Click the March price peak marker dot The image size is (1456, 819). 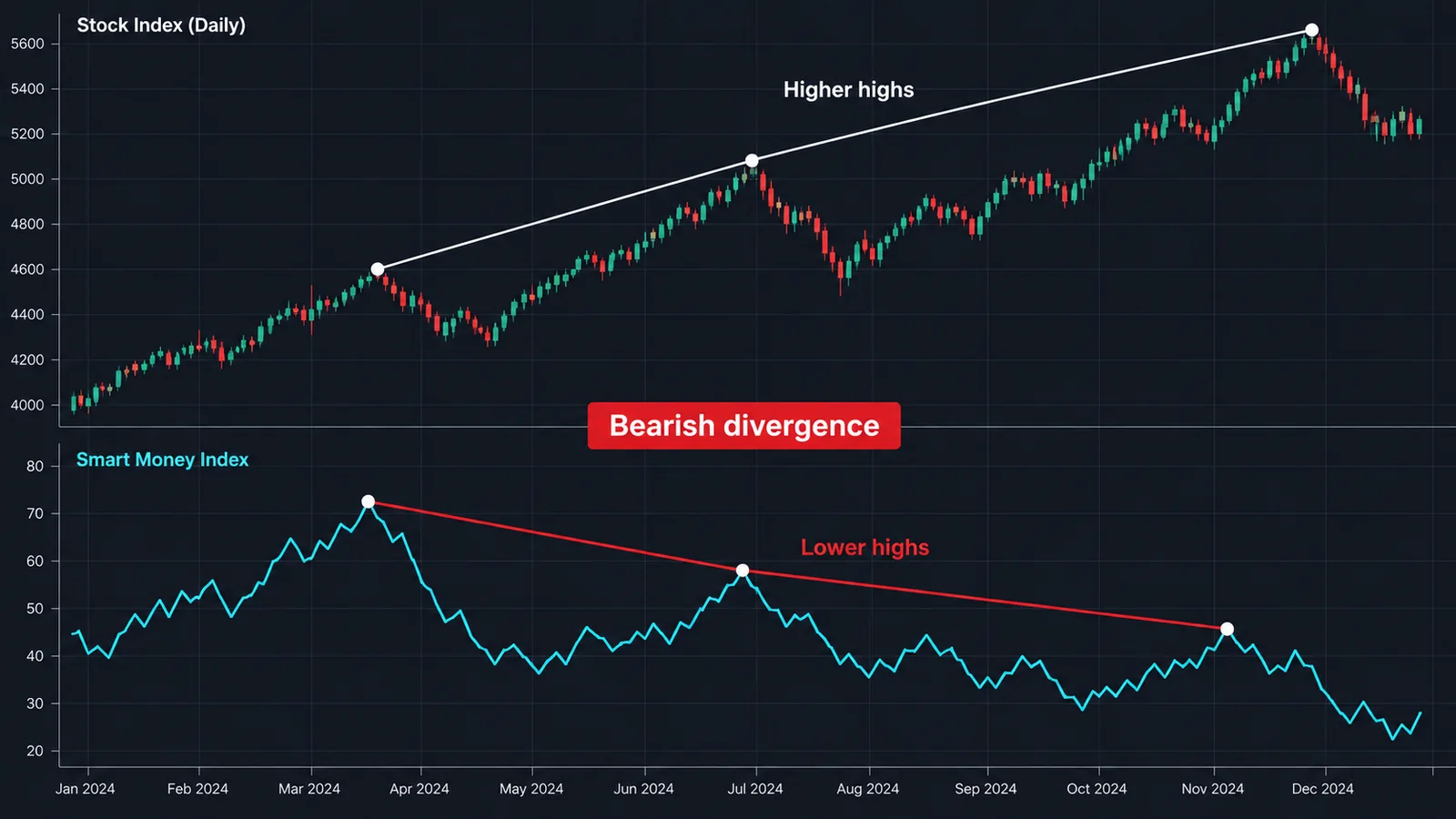tap(378, 269)
